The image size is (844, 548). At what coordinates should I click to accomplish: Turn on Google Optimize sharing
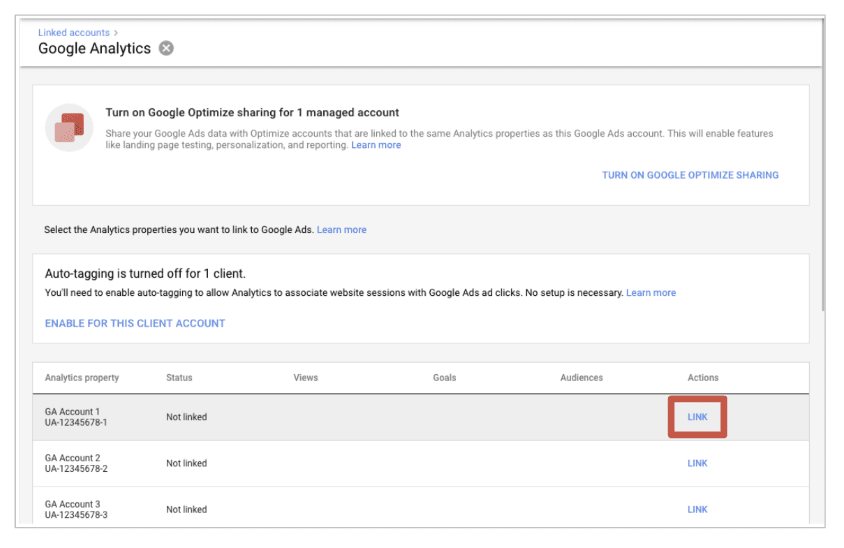(x=690, y=175)
